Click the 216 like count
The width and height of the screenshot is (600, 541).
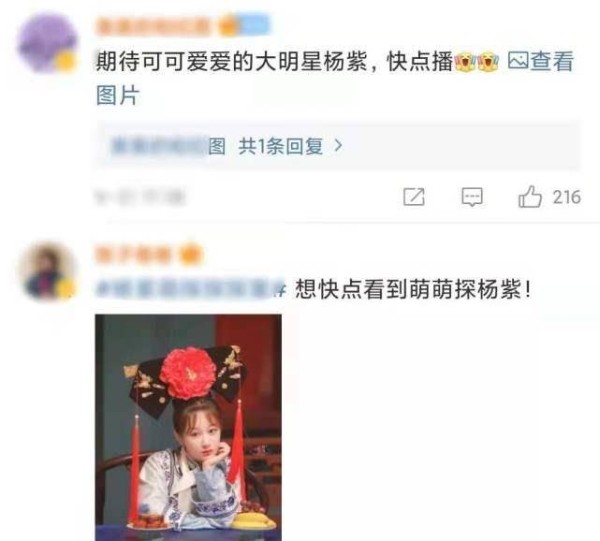point(567,197)
